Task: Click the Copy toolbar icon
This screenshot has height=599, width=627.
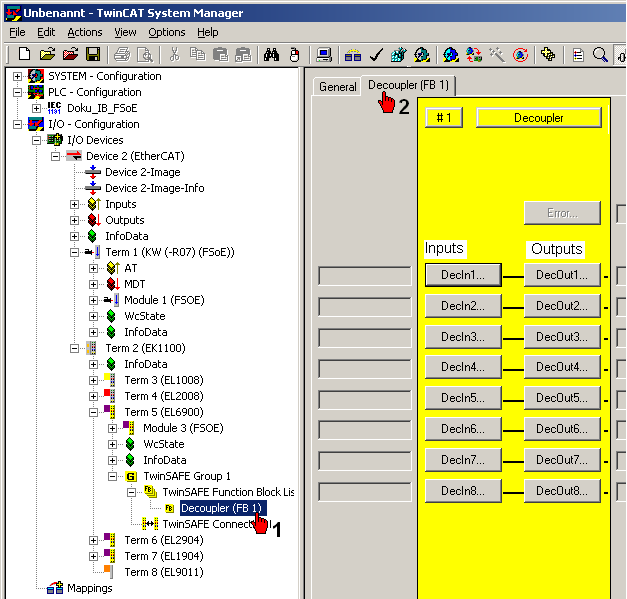Action: (x=197, y=54)
